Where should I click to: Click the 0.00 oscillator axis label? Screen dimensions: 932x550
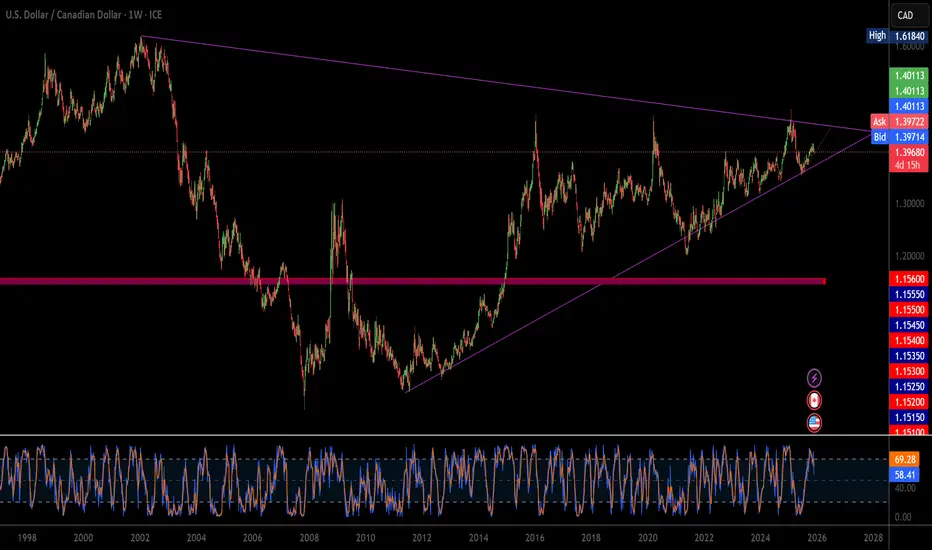(903, 517)
